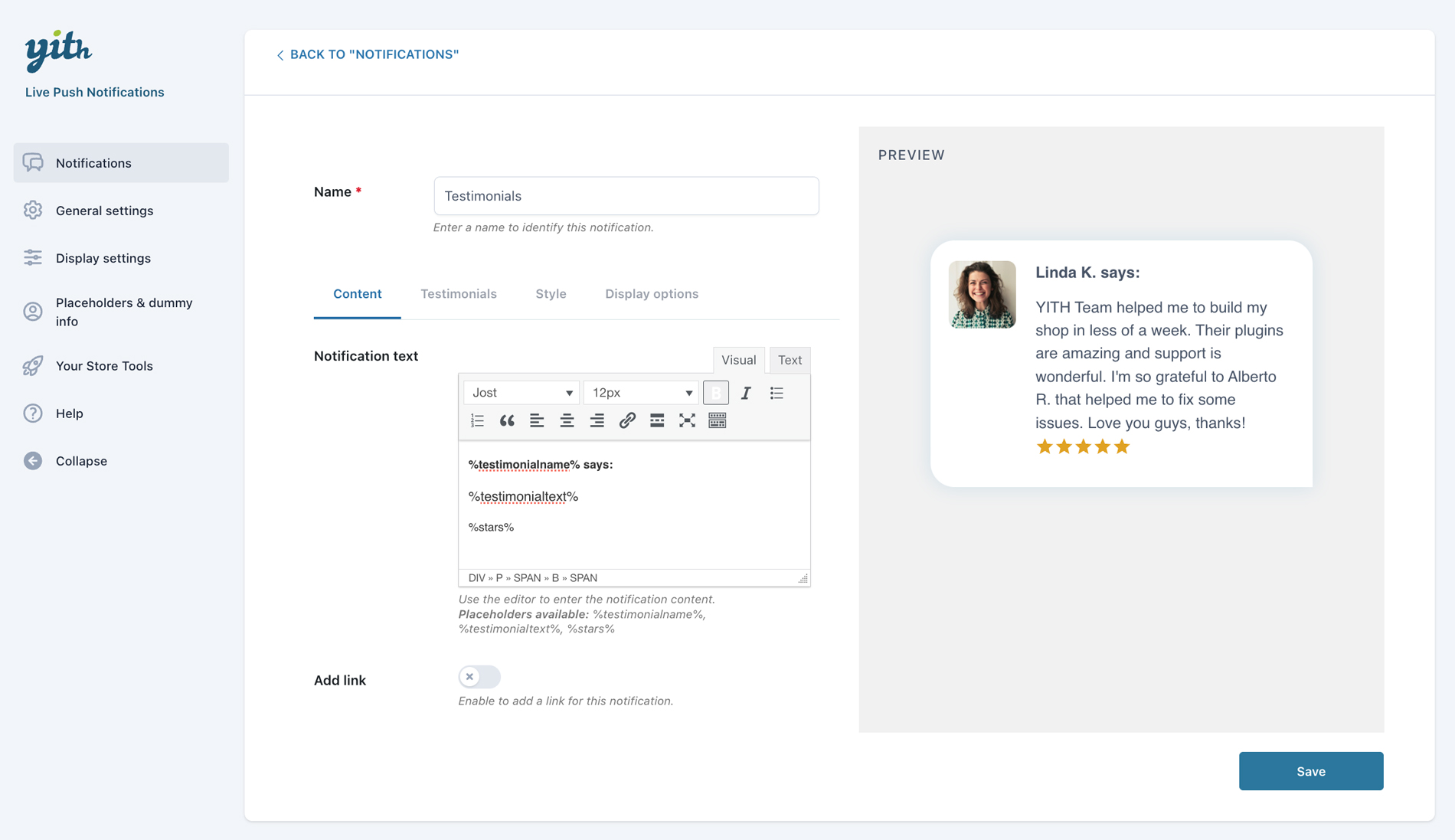Viewport: 1455px width, 840px height.
Task: Toggle italic formatting
Action: (x=746, y=393)
